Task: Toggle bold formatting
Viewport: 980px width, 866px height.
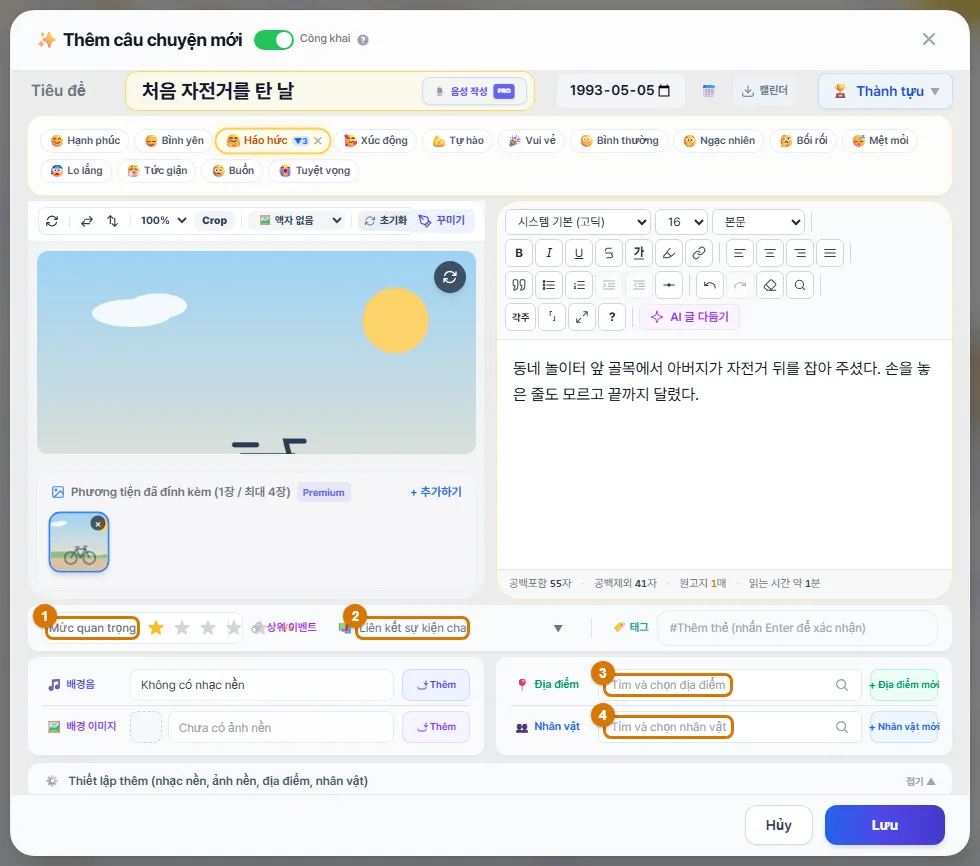Action: click(519, 253)
